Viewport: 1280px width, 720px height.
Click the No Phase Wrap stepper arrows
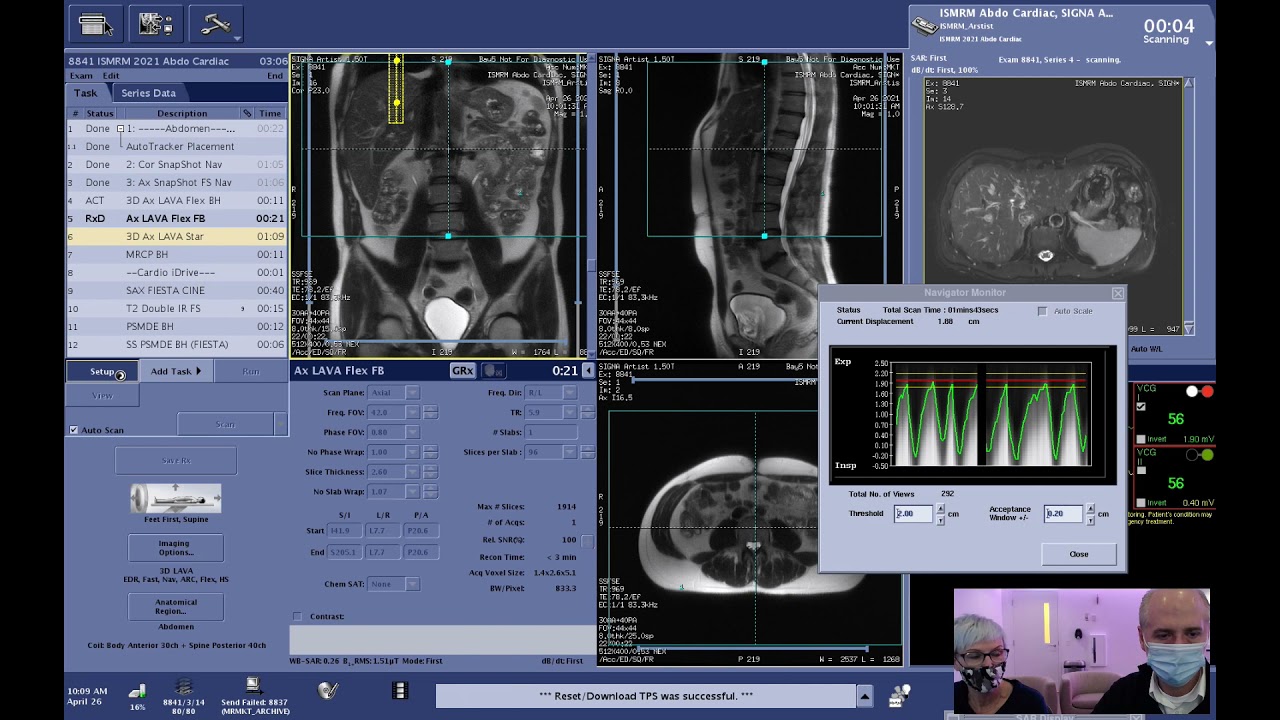point(429,452)
